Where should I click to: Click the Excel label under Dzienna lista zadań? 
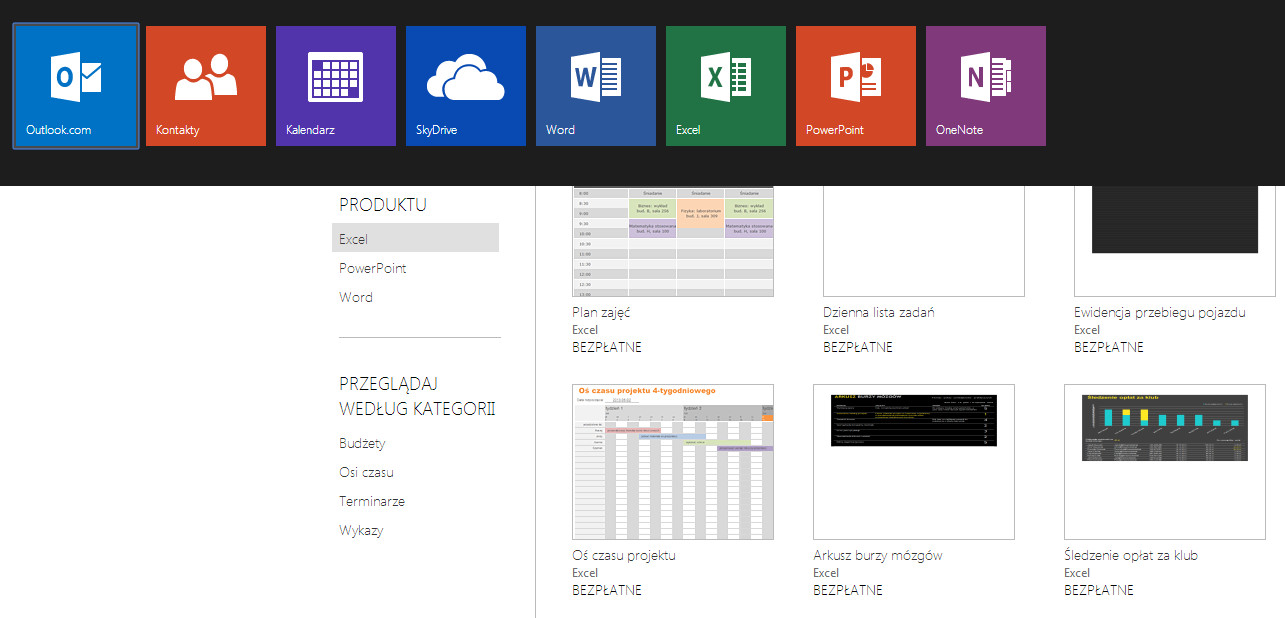point(836,330)
